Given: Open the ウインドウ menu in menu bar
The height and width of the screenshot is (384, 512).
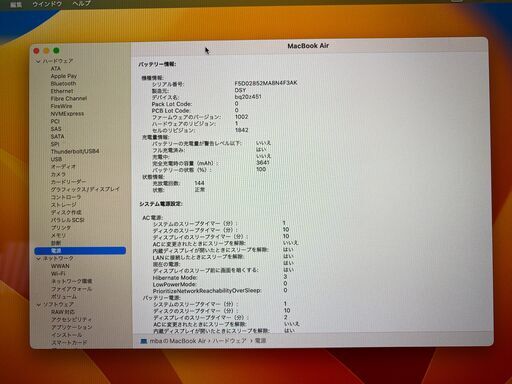Looking at the screenshot, I should (47, 4).
